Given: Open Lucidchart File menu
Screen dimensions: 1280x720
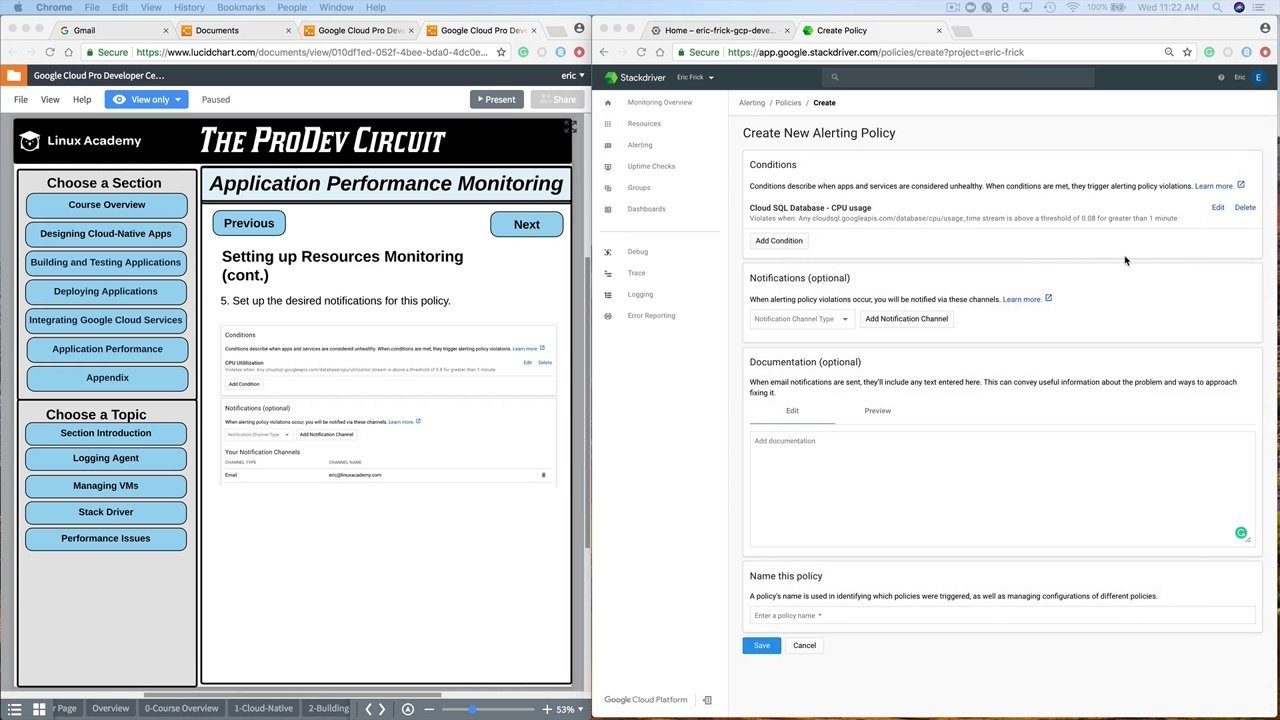Looking at the screenshot, I should (x=20, y=99).
